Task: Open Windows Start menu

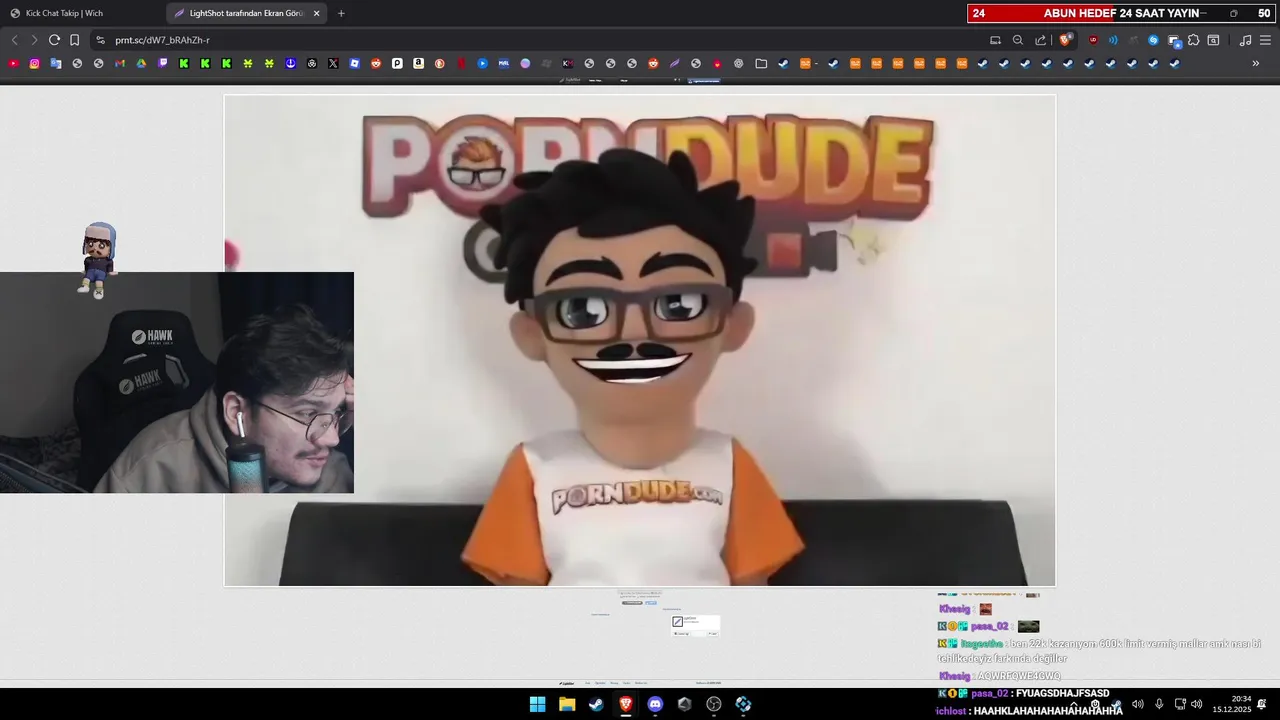Action: (x=537, y=704)
